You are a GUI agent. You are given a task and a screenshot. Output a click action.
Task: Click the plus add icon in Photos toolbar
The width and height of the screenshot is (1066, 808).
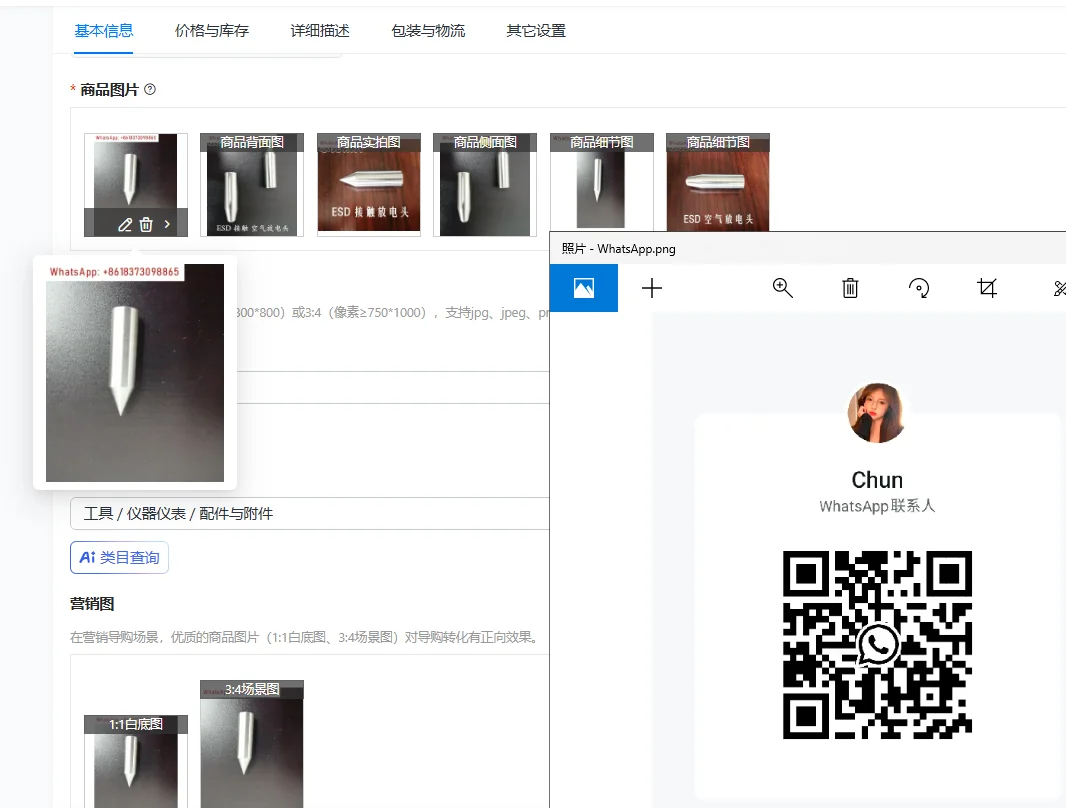tap(651, 288)
